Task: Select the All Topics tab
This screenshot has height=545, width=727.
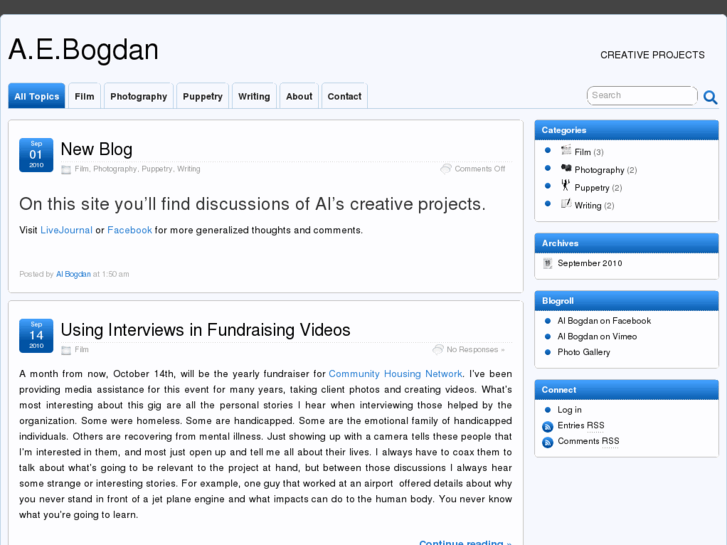Action: (x=37, y=96)
